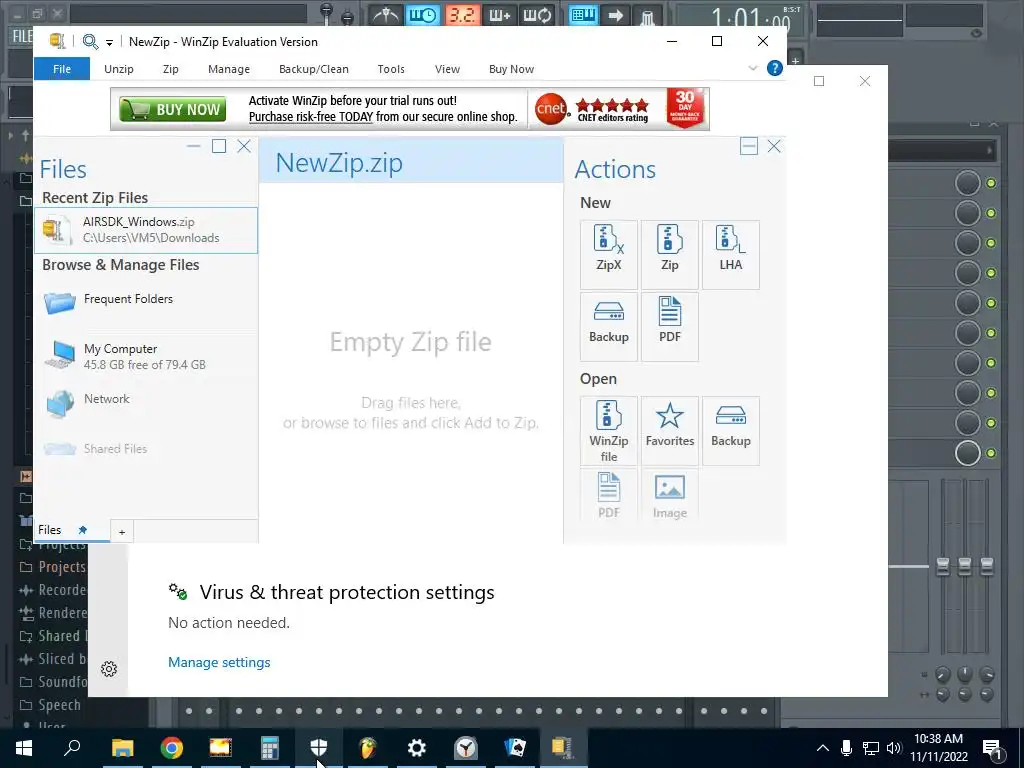Open My Computer in the Files panel
Viewport: 1024px width, 768px height.
pos(146,356)
